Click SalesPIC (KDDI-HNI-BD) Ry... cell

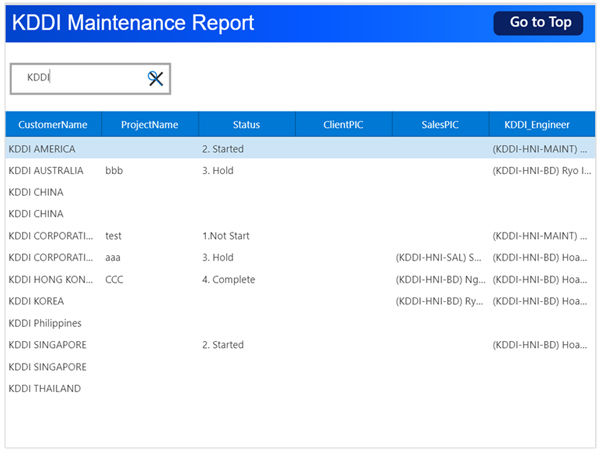coord(439,301)
